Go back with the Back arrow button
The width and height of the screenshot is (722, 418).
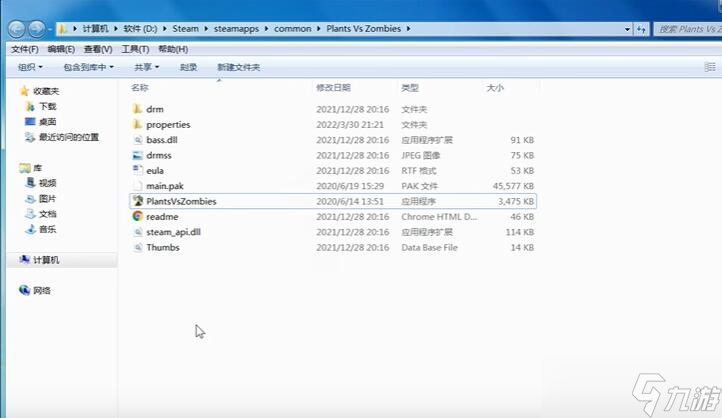click(x=17, y=29)
